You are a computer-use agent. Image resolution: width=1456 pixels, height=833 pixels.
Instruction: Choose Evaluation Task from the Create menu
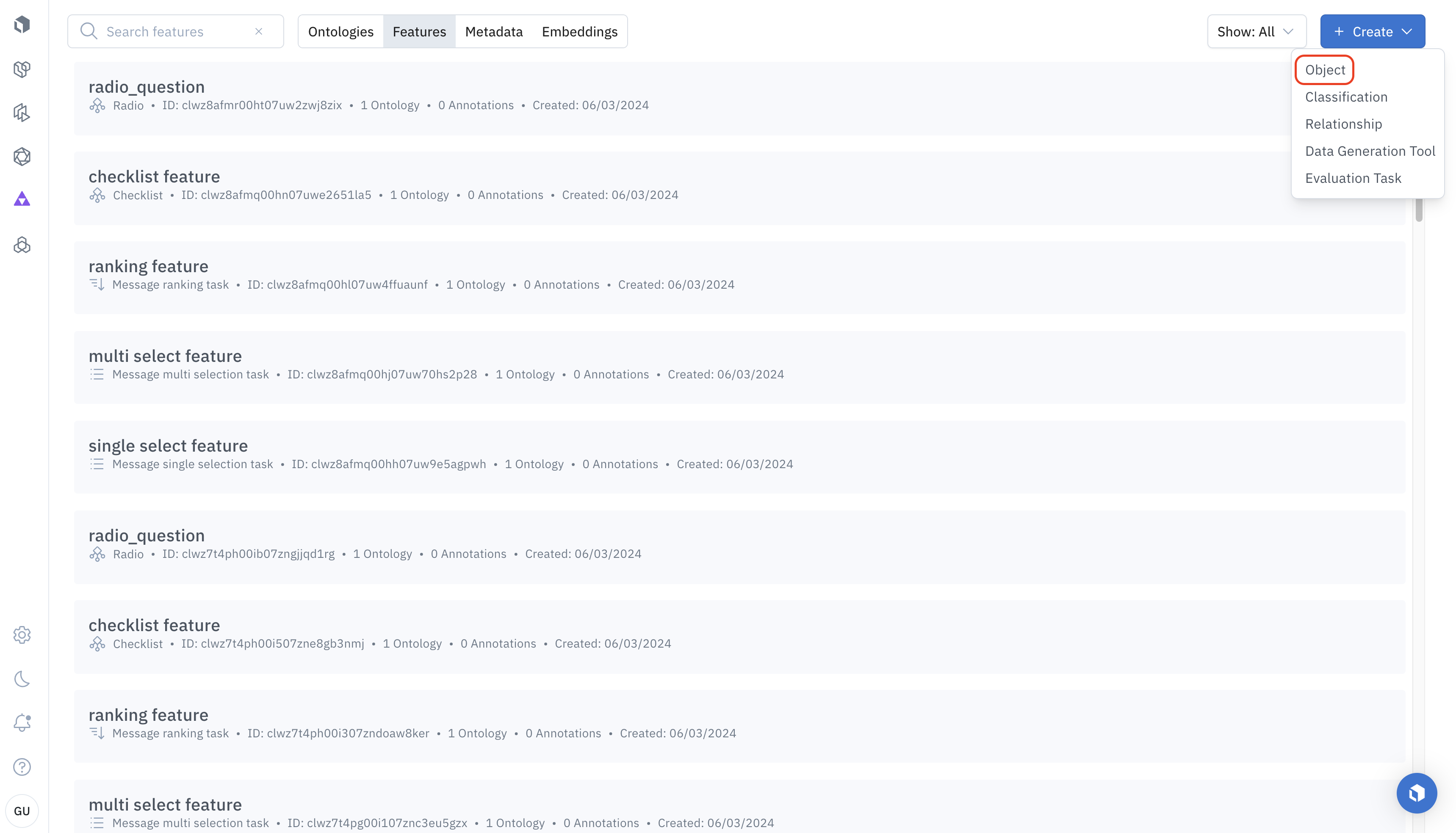1353,179
